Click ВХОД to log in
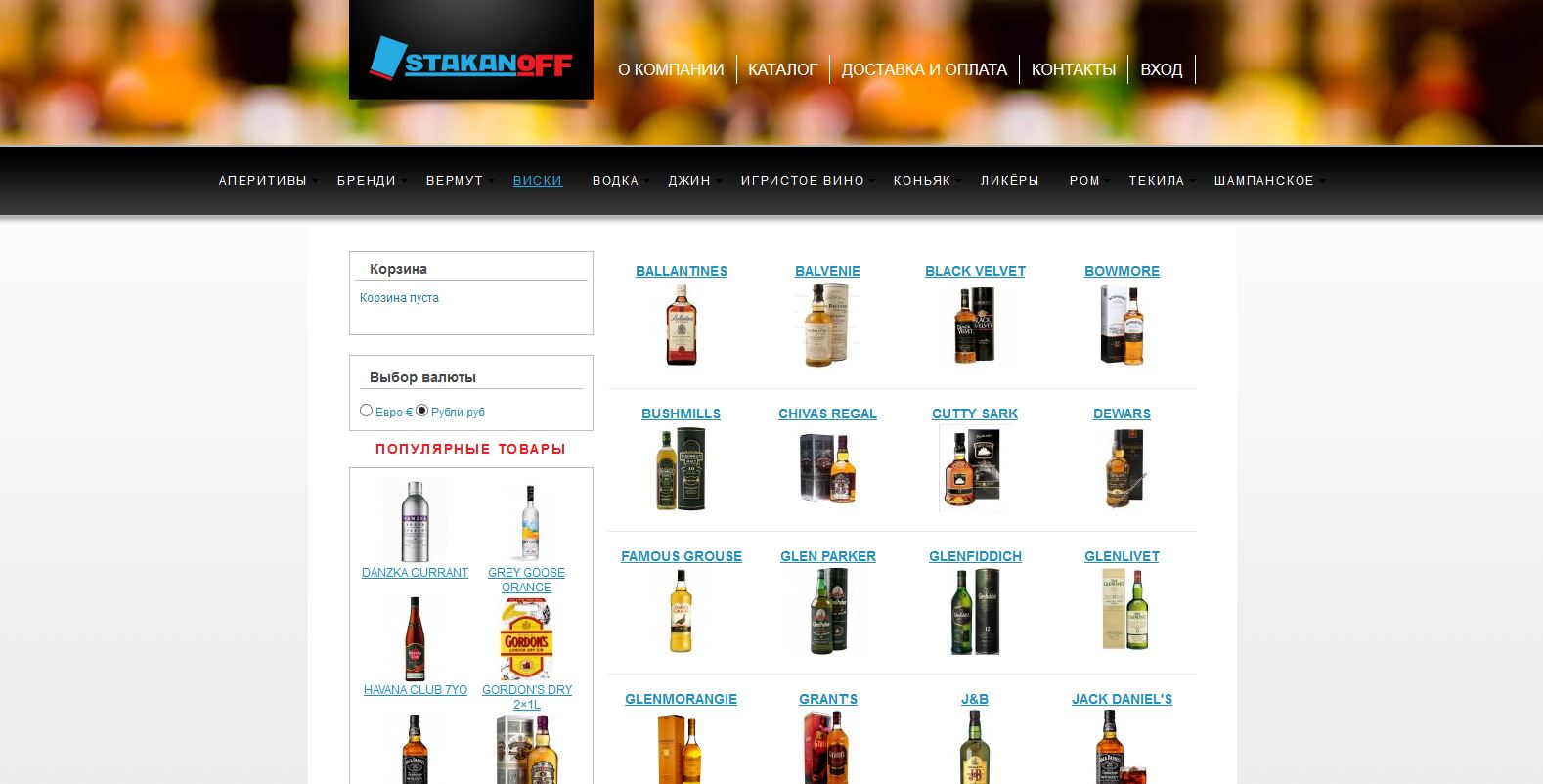This screenshot has width=1543, height=784. click(x=1162, y=69)
